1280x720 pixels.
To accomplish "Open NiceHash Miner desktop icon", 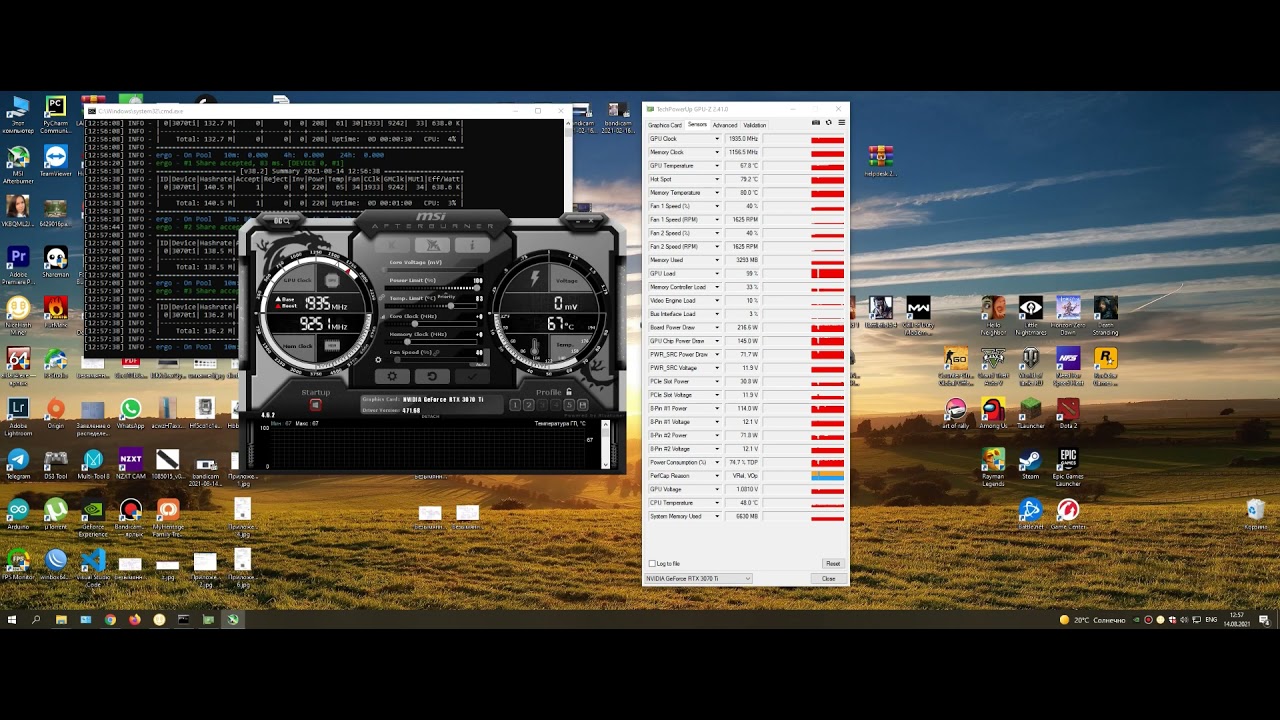I will point(18,312).
